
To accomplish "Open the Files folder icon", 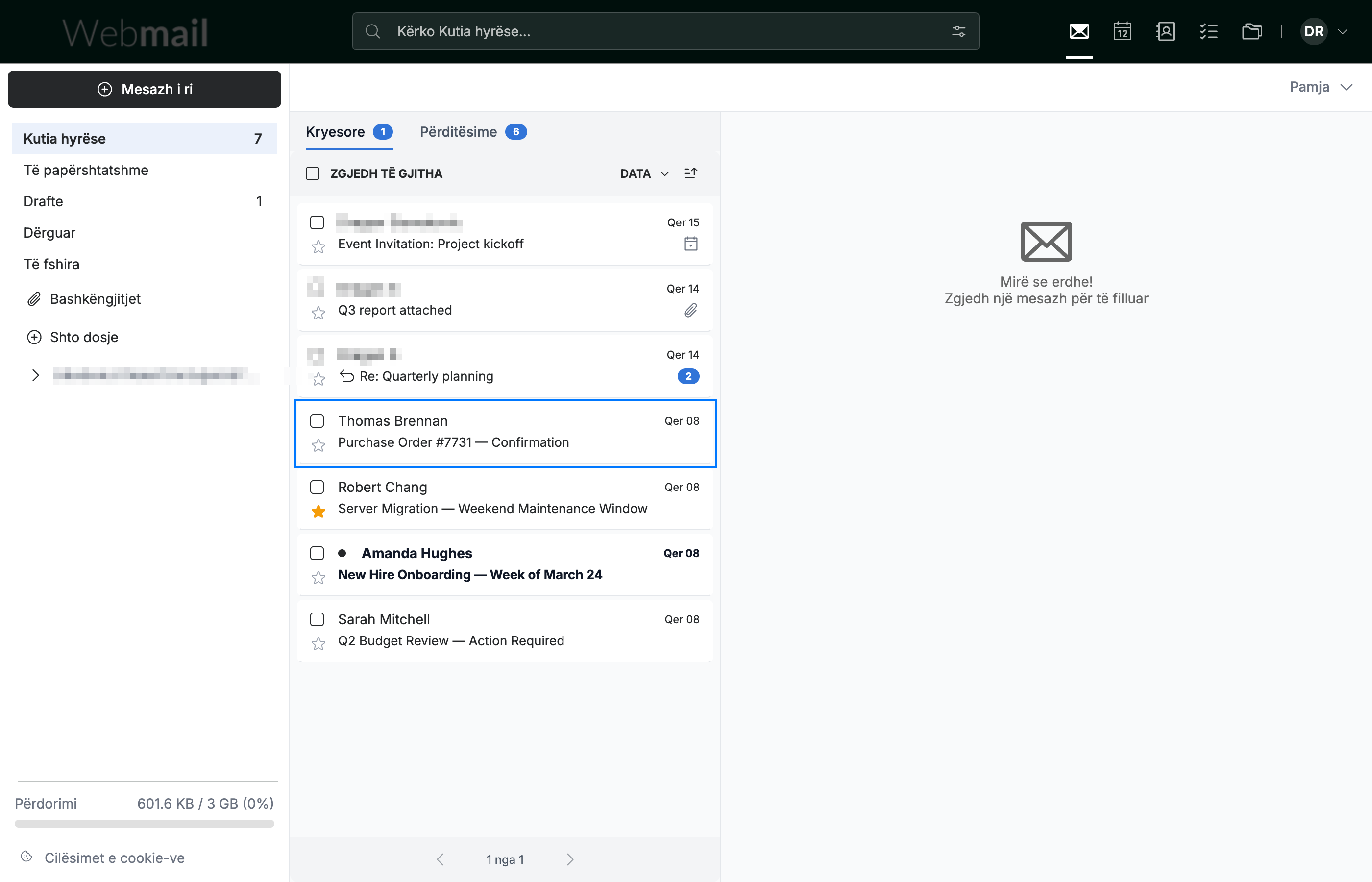I will (1252, 31).
